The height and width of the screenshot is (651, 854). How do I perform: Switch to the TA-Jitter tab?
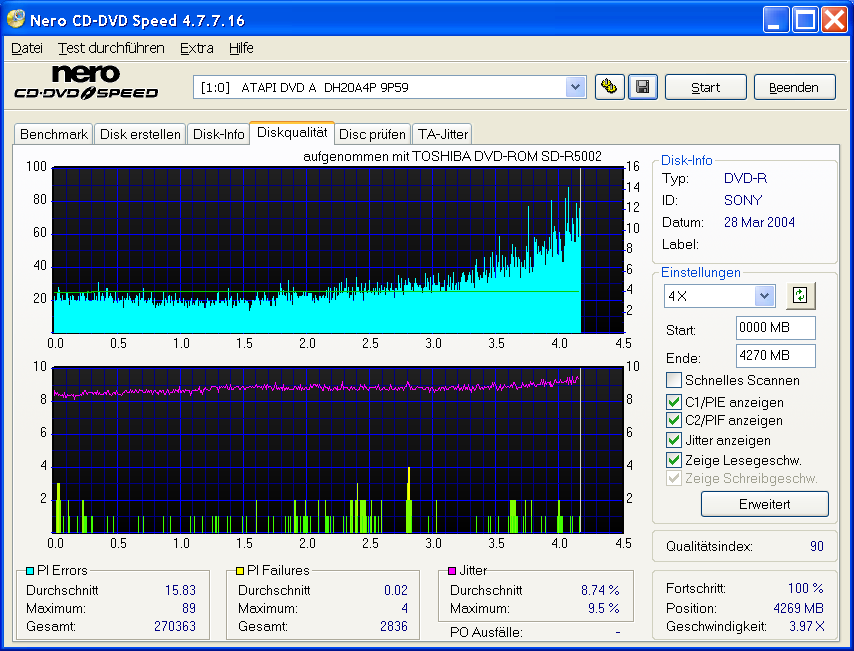(442, 134)
